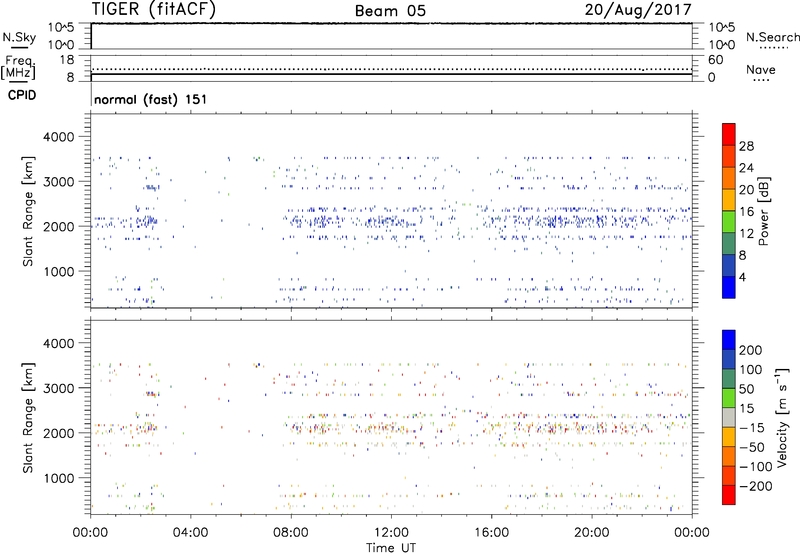Screen dimensions: 800x554
Task: Click the 28 value on Power colorbar
Action: 746,146
